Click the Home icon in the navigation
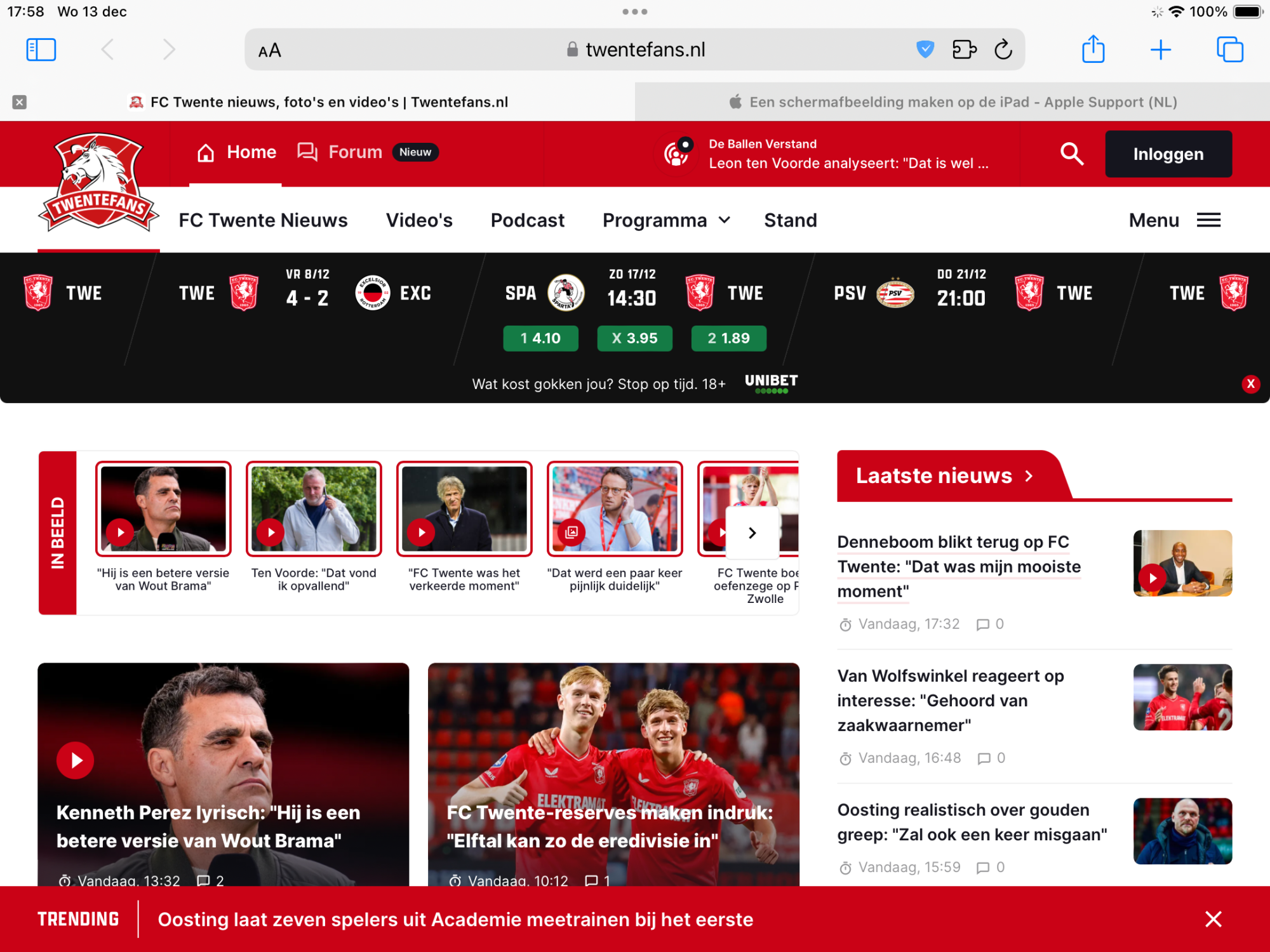 pos(205,152)
